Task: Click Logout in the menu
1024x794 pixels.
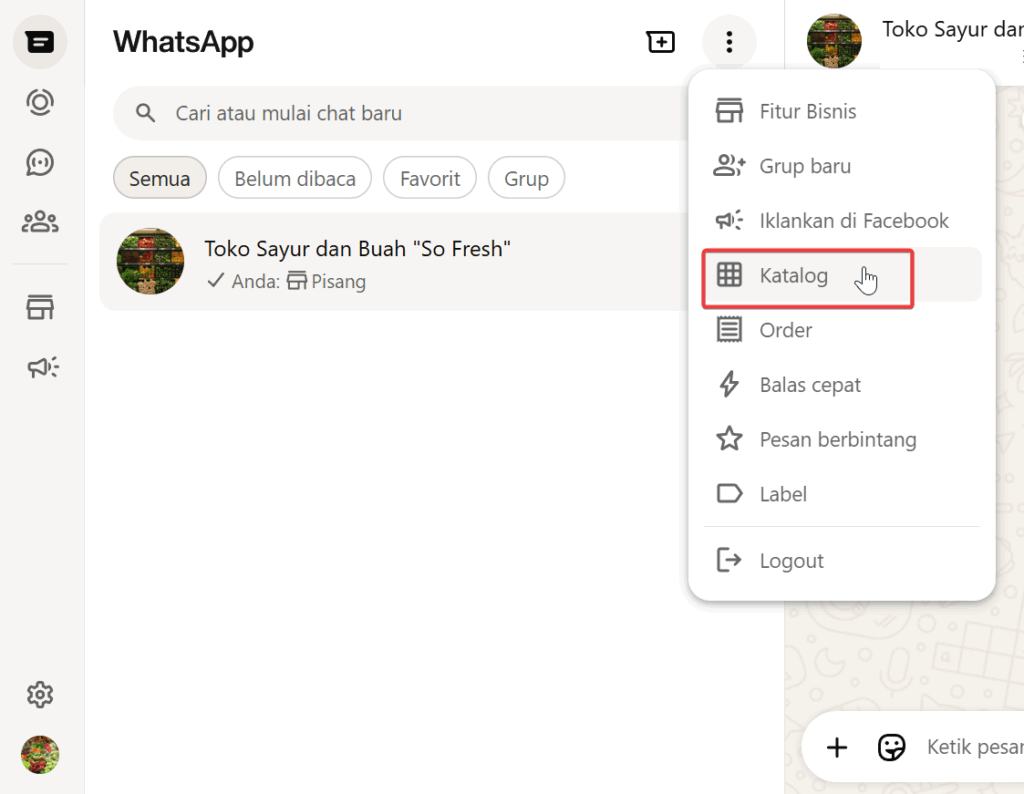Action: point(791,561)
